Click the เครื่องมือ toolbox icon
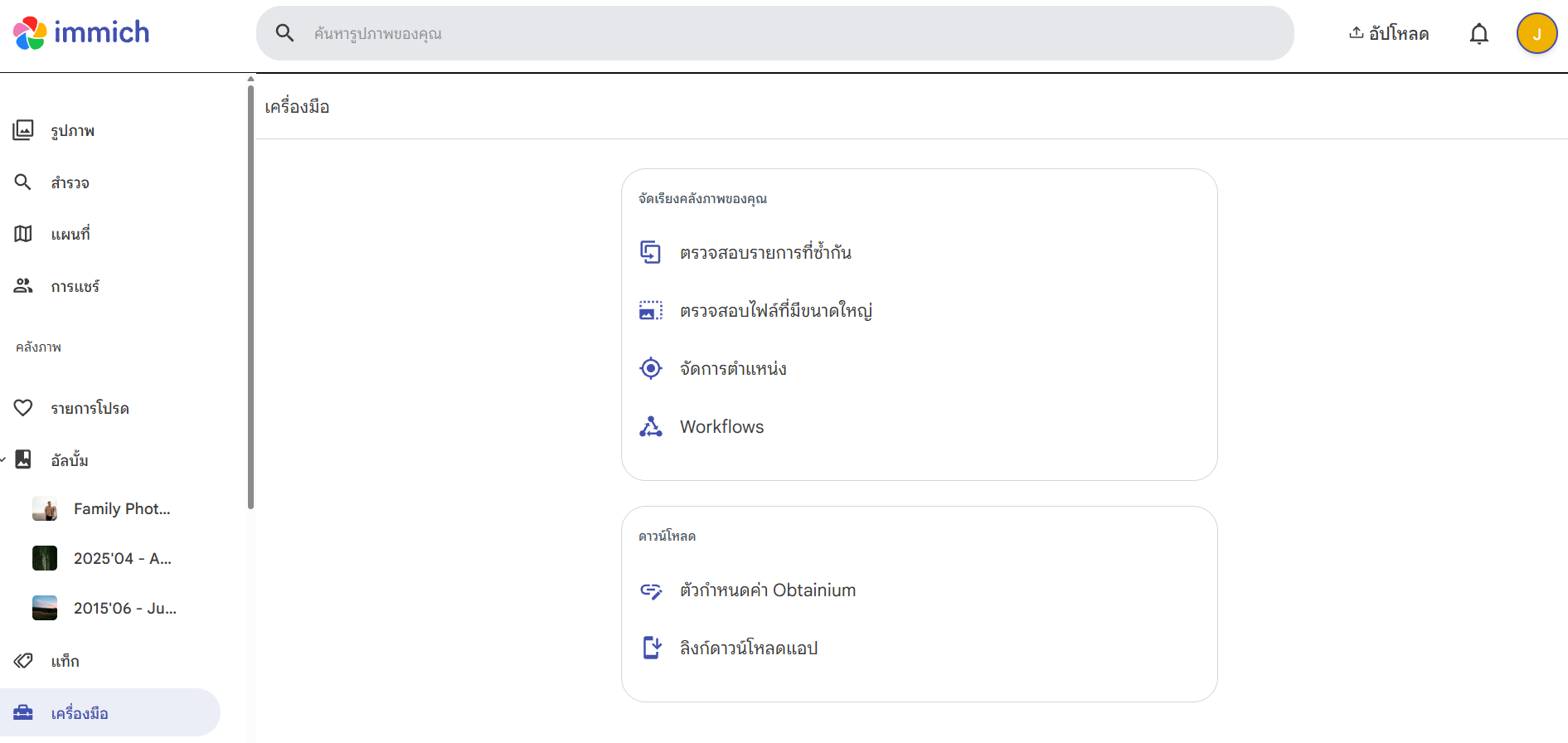This screenshot has height=743, width=1568. tap(23, 712)
